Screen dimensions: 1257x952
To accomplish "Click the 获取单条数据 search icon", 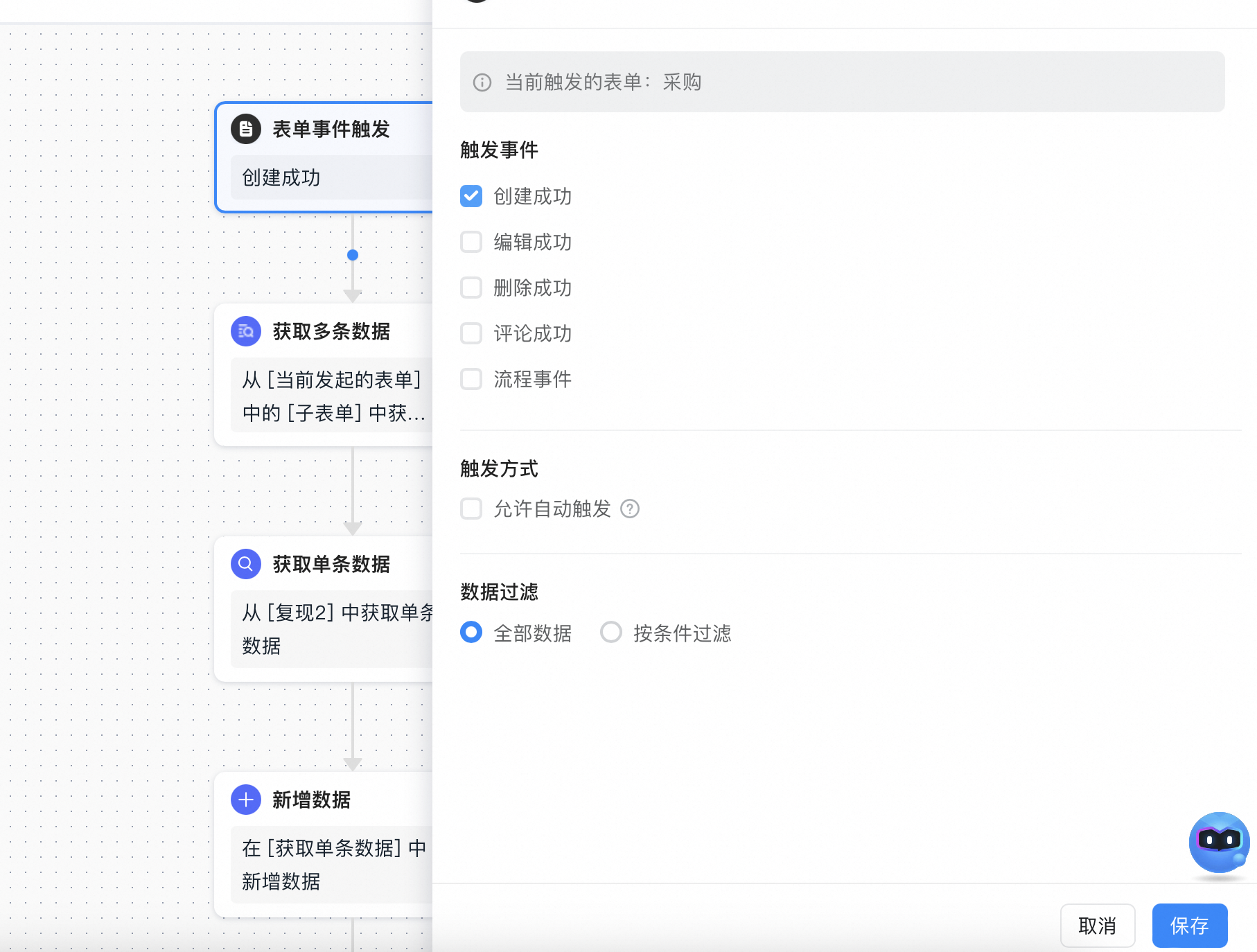I will click(246, 564).
